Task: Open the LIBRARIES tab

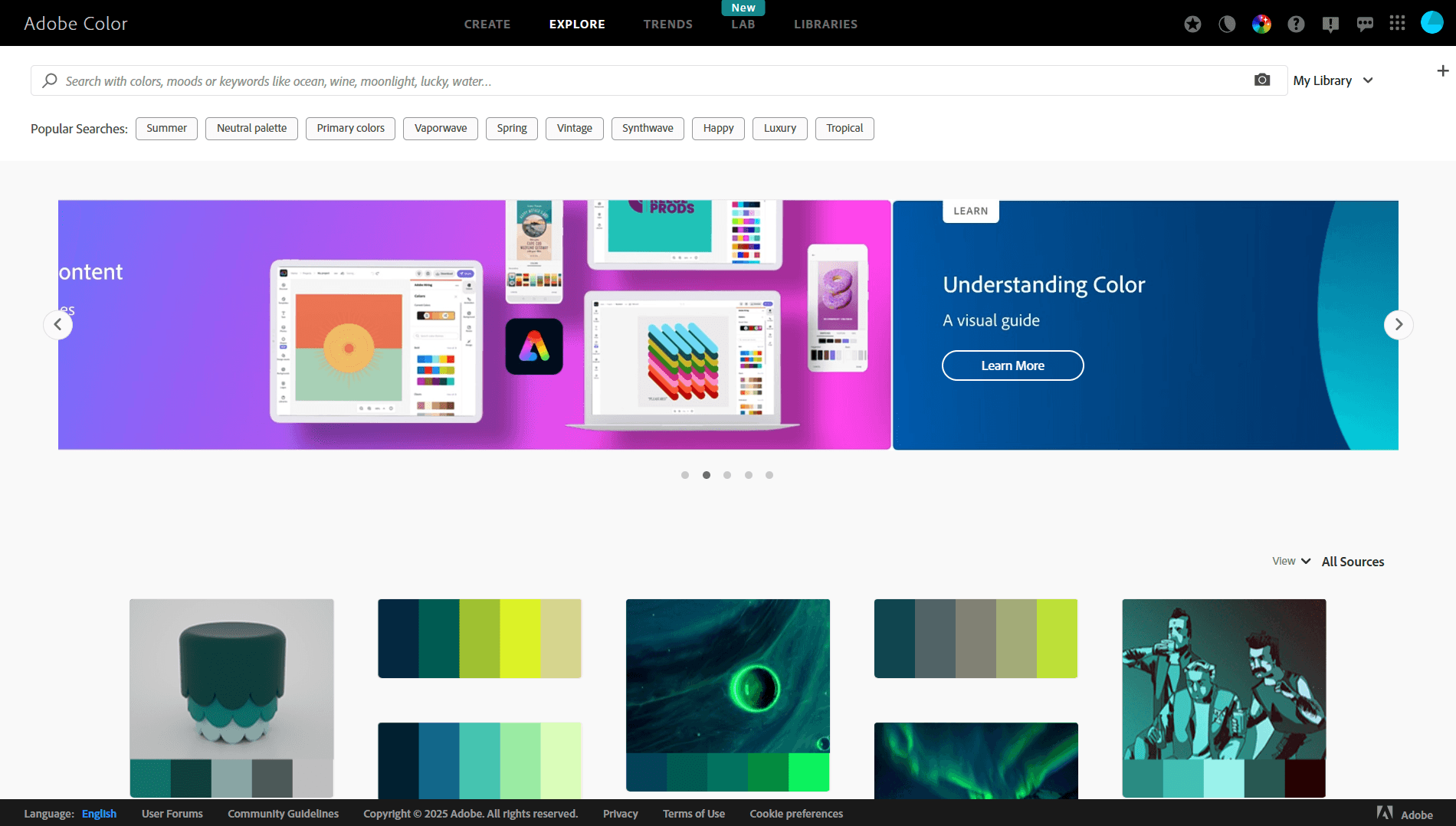Action: click(x=825, y=25)
